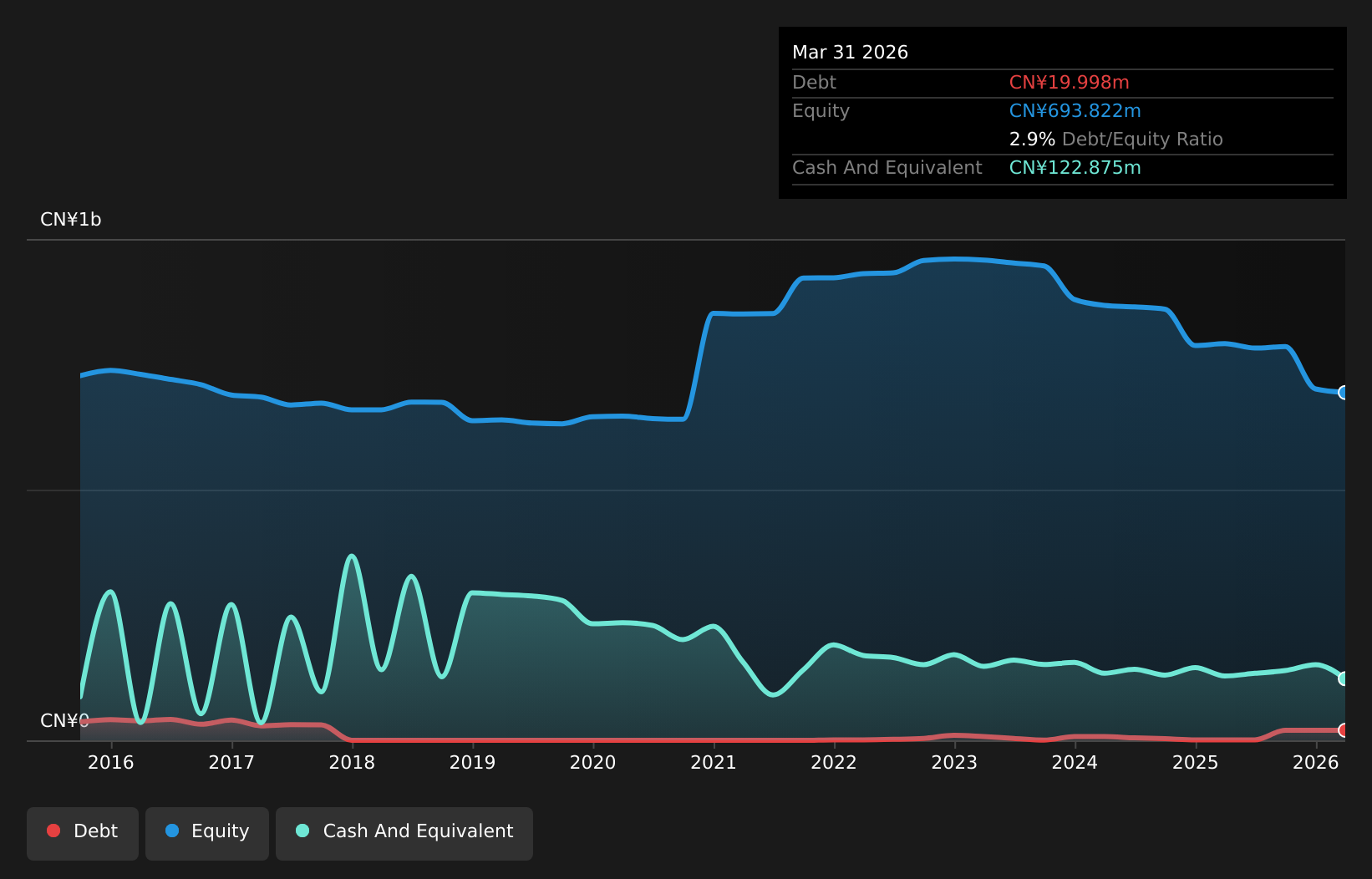Select the Equity endpoint marker on chart

tap(1344, 393)
